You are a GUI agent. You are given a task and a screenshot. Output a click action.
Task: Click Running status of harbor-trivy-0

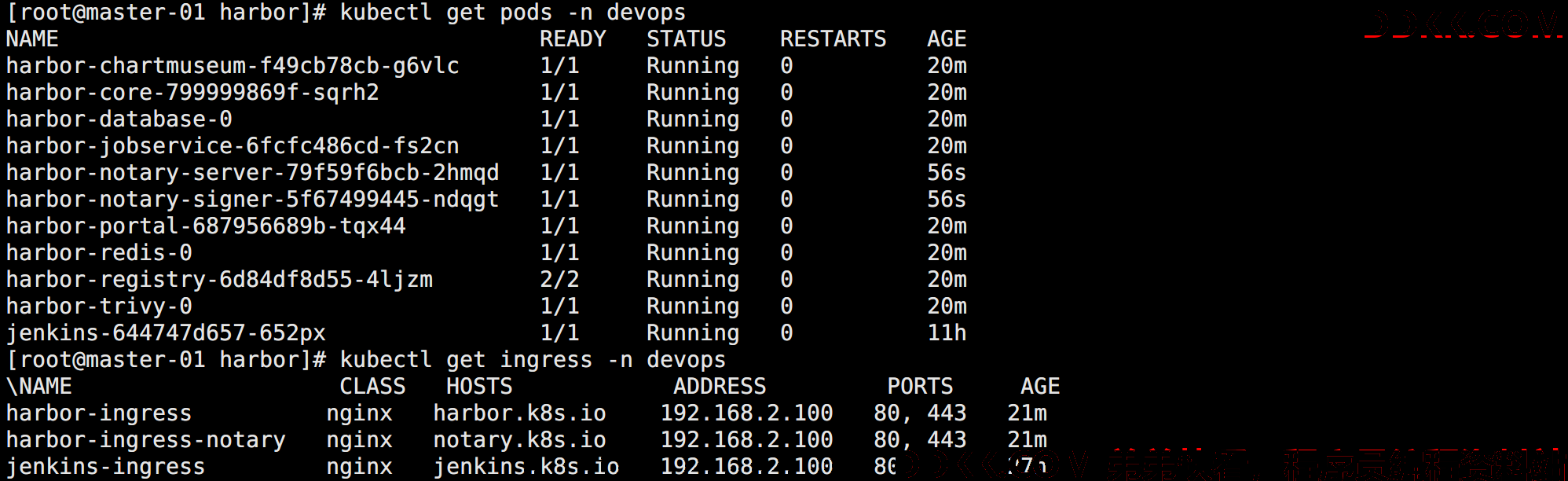pos(693,307)
